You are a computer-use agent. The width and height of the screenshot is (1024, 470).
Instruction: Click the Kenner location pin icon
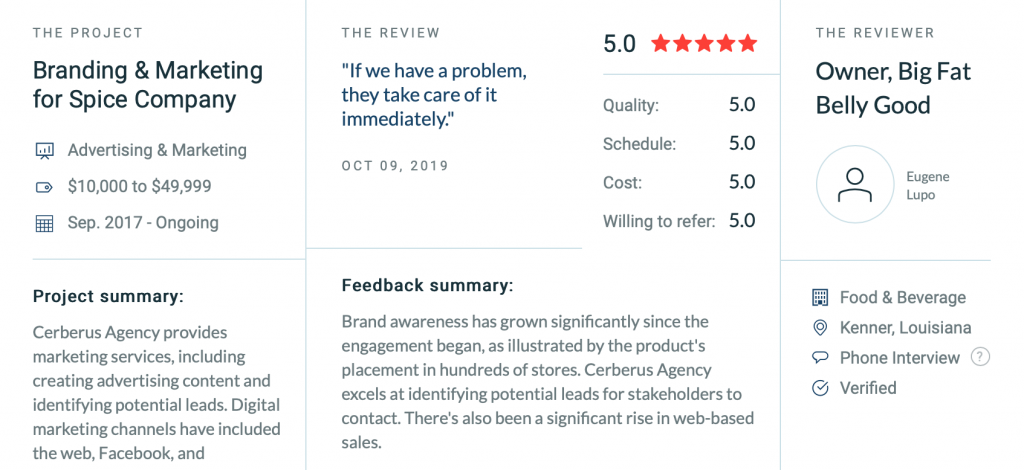(x=819, y=328)
